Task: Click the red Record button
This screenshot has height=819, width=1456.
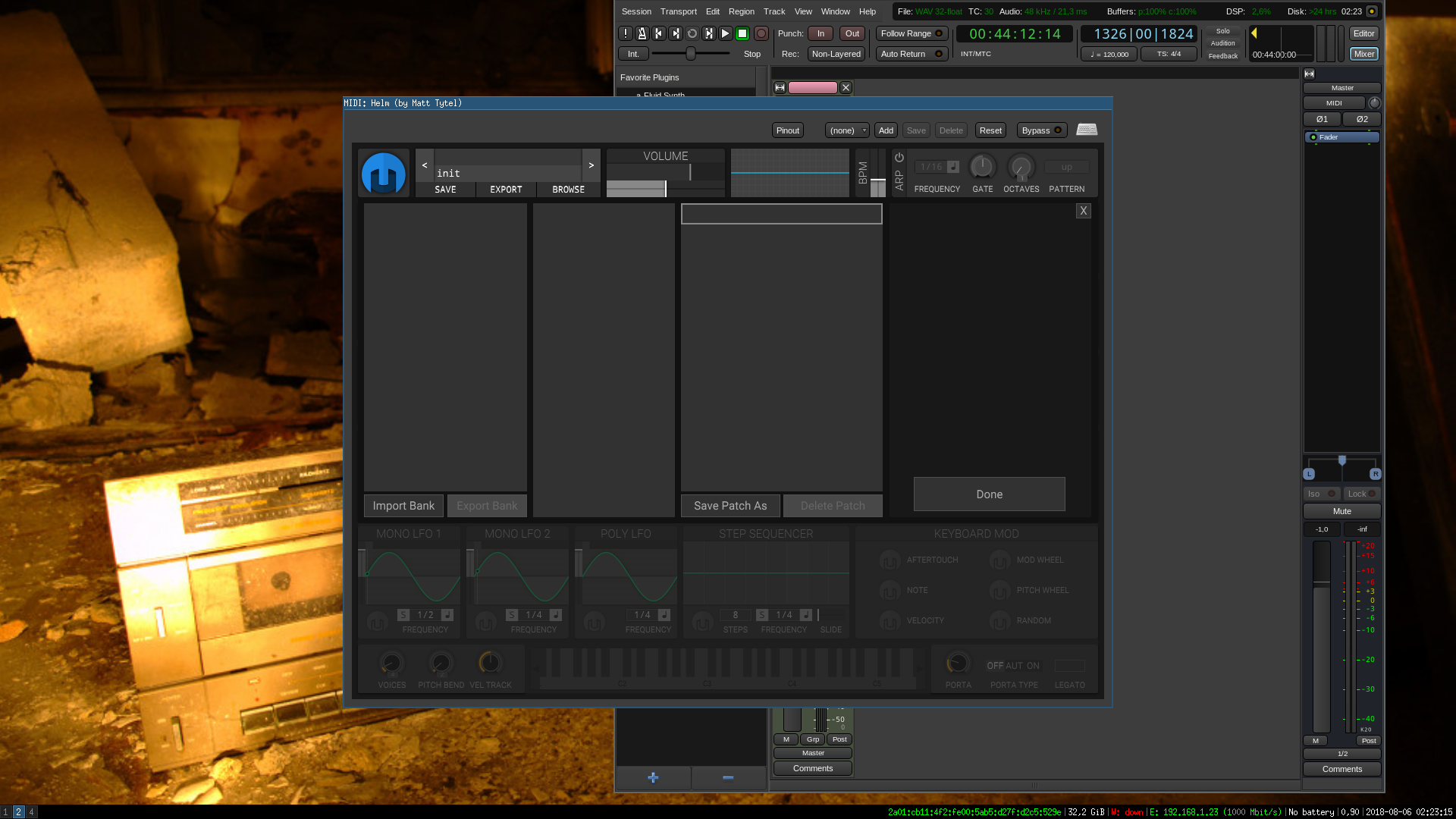Action: [761, 33]
